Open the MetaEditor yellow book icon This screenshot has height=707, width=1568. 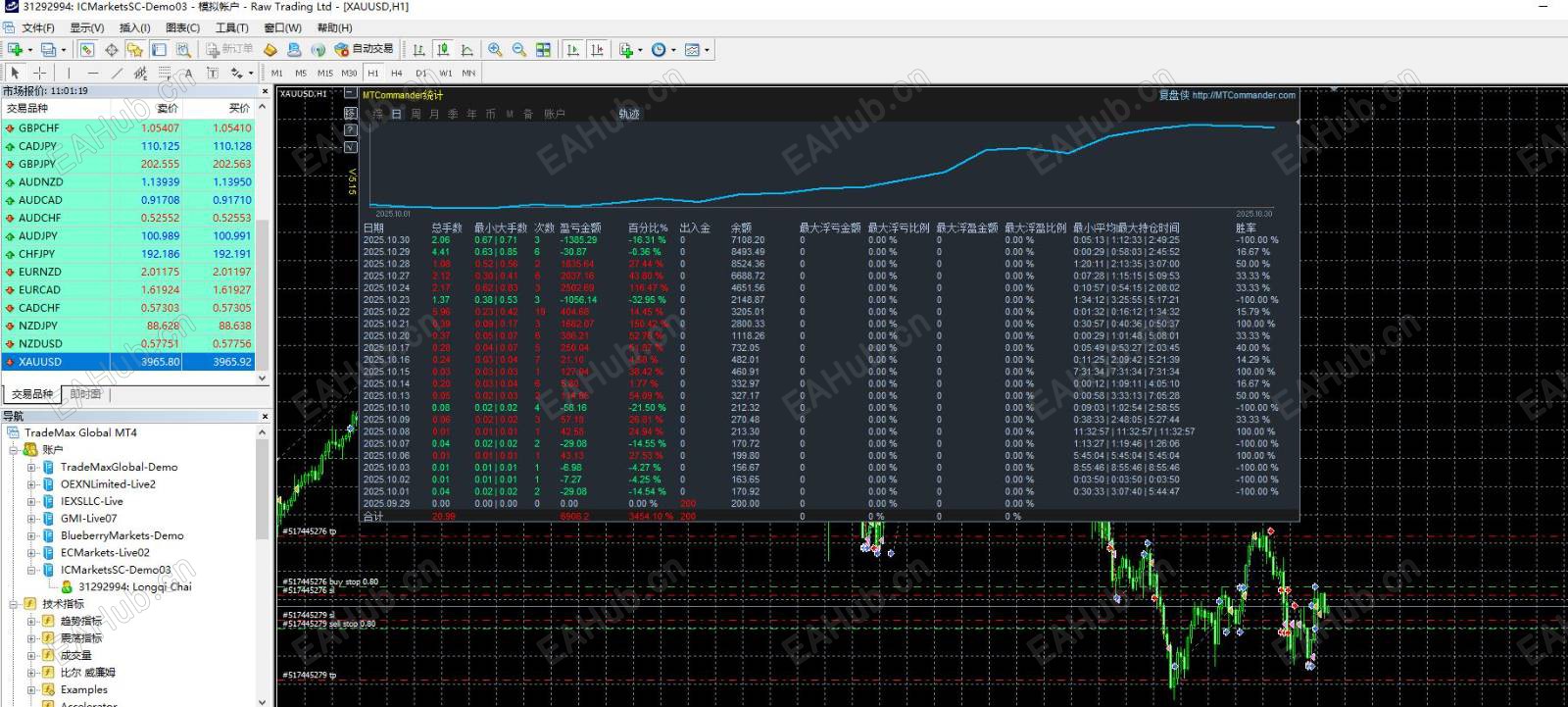tap(270, 49)
